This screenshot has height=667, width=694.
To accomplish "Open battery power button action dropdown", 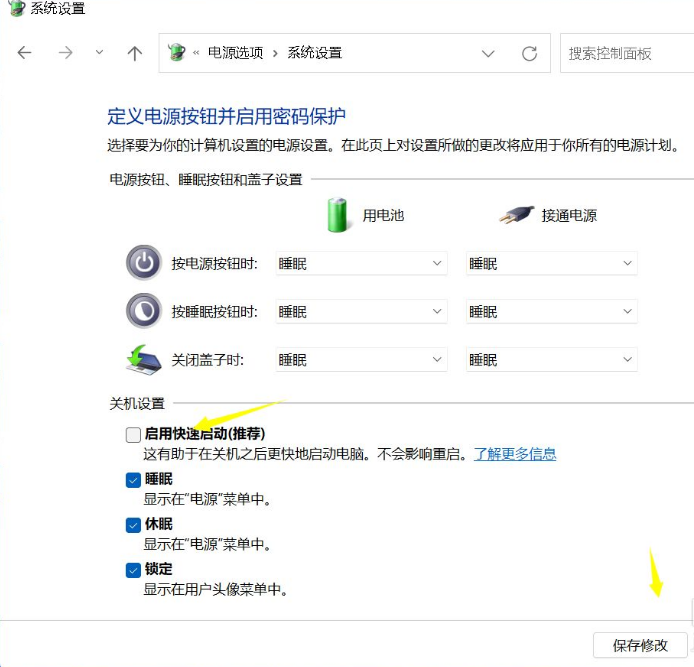I will click(360, 263).
